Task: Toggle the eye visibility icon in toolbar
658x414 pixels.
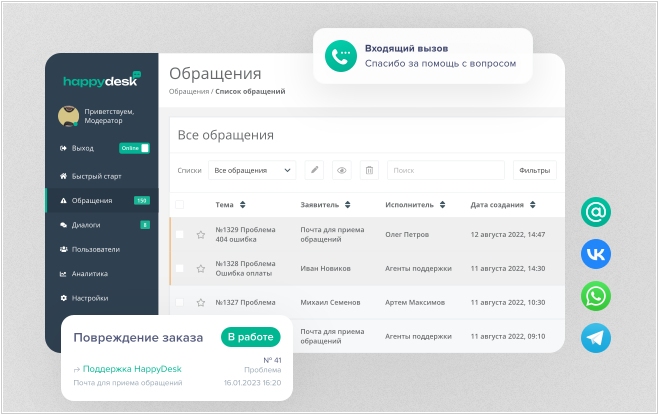Action: point(342,170)
